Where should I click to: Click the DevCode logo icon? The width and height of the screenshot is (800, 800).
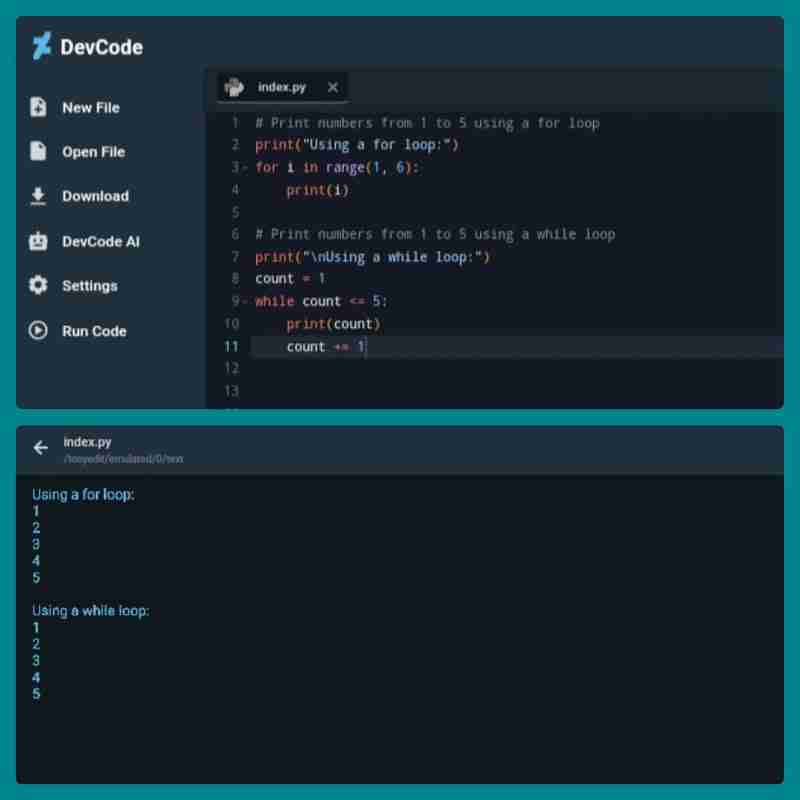[x=41, y=46]
